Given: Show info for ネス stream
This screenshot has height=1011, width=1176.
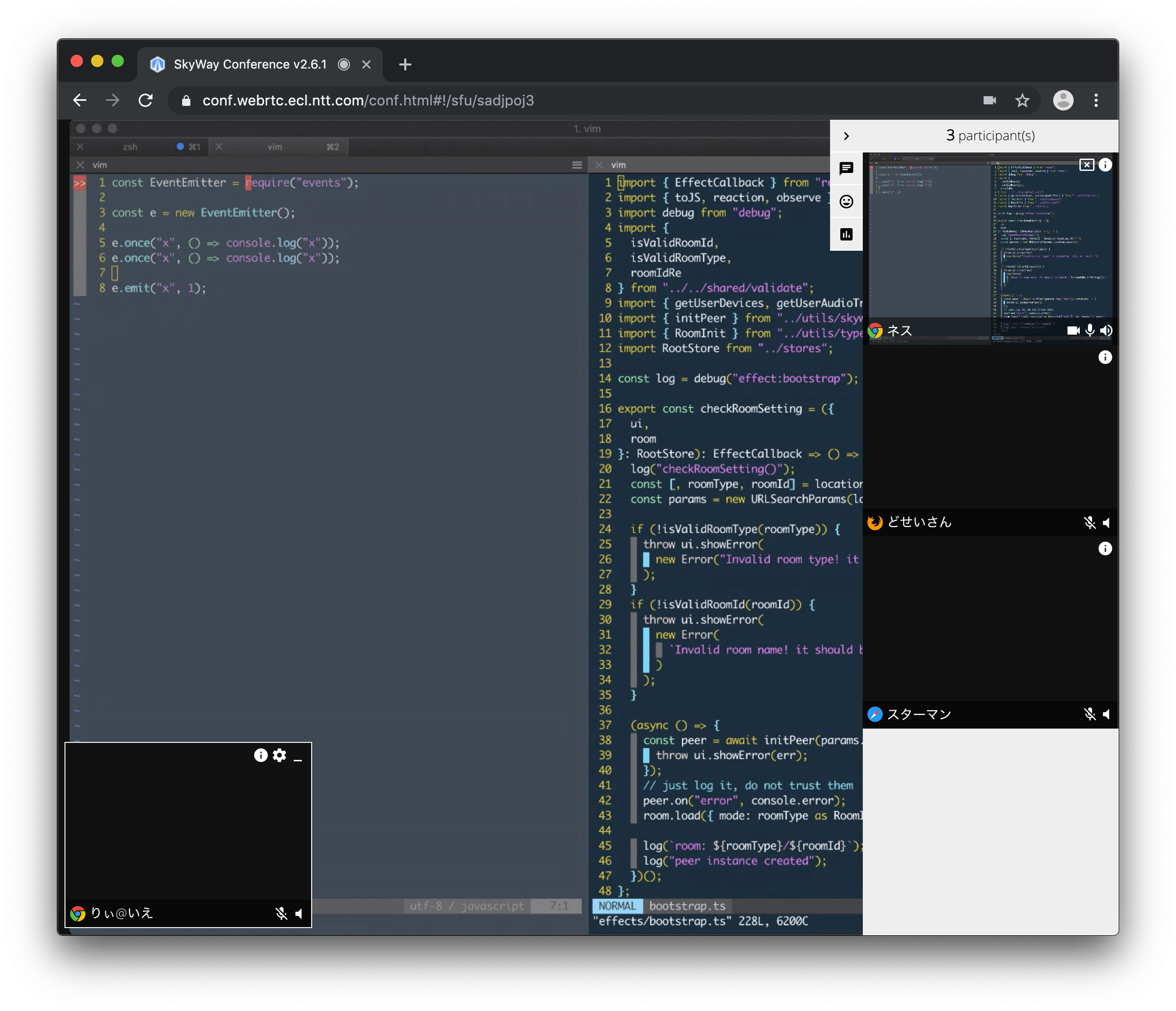Looking at the screenshot, I should 1105,165.
